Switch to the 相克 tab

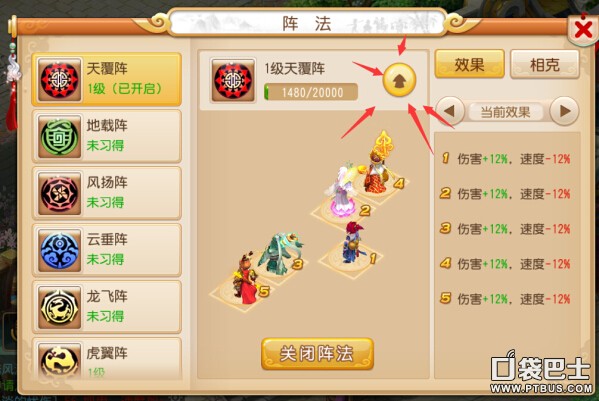pyautogui.click(x=545, y=64)
